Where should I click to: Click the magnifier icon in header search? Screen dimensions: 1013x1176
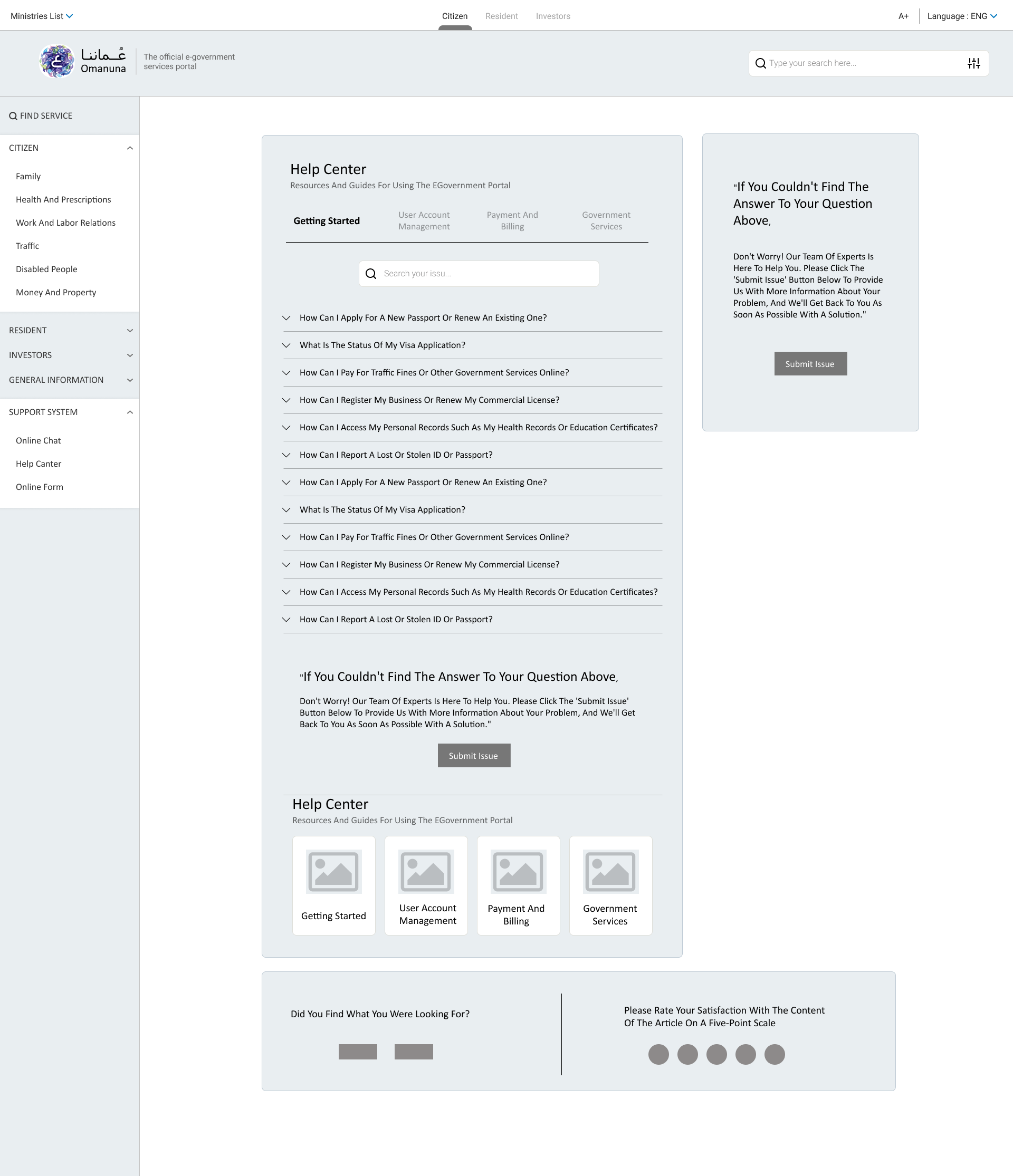coord(760,63)
